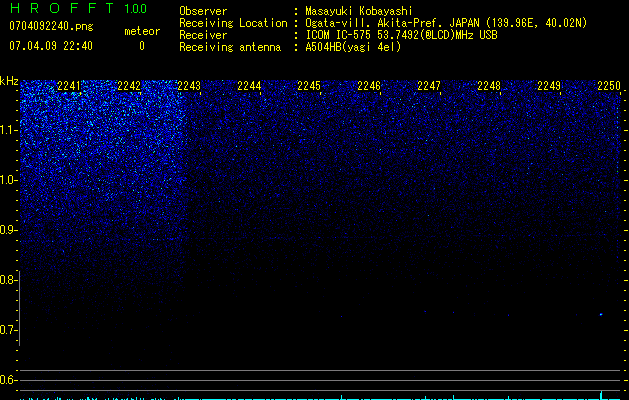Image resolution: width=629 pixels, height=400 pixels.
Task: Click the Observer name Masayuki Kobayashi
Action: (x=359, y=11)
